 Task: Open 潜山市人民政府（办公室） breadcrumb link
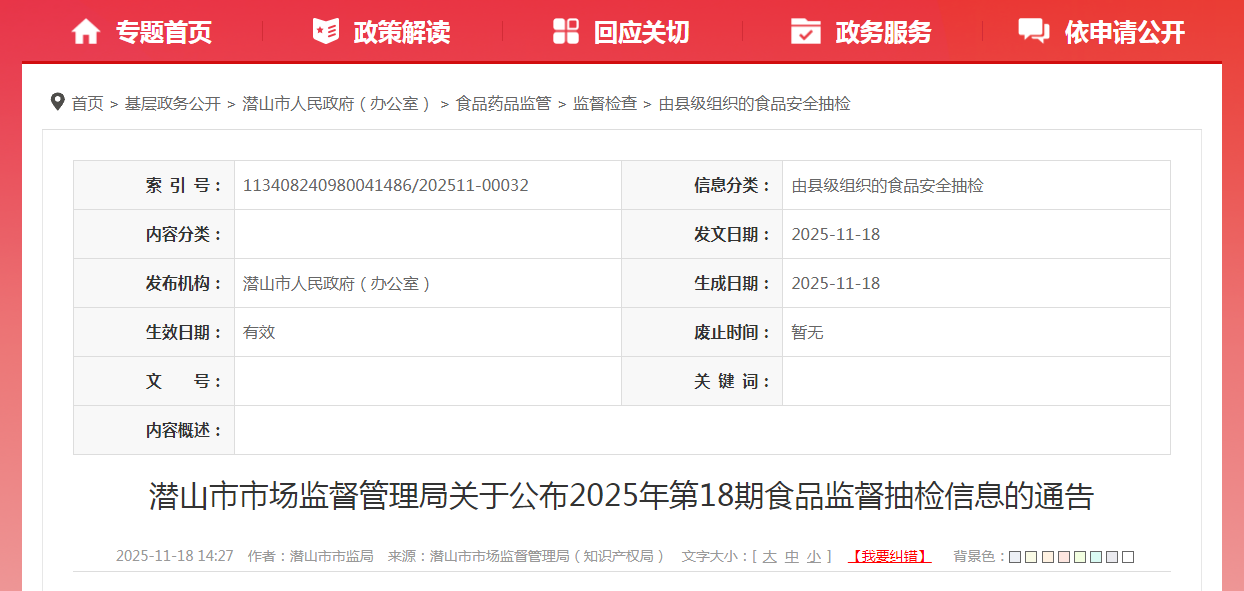coord(338,103)
